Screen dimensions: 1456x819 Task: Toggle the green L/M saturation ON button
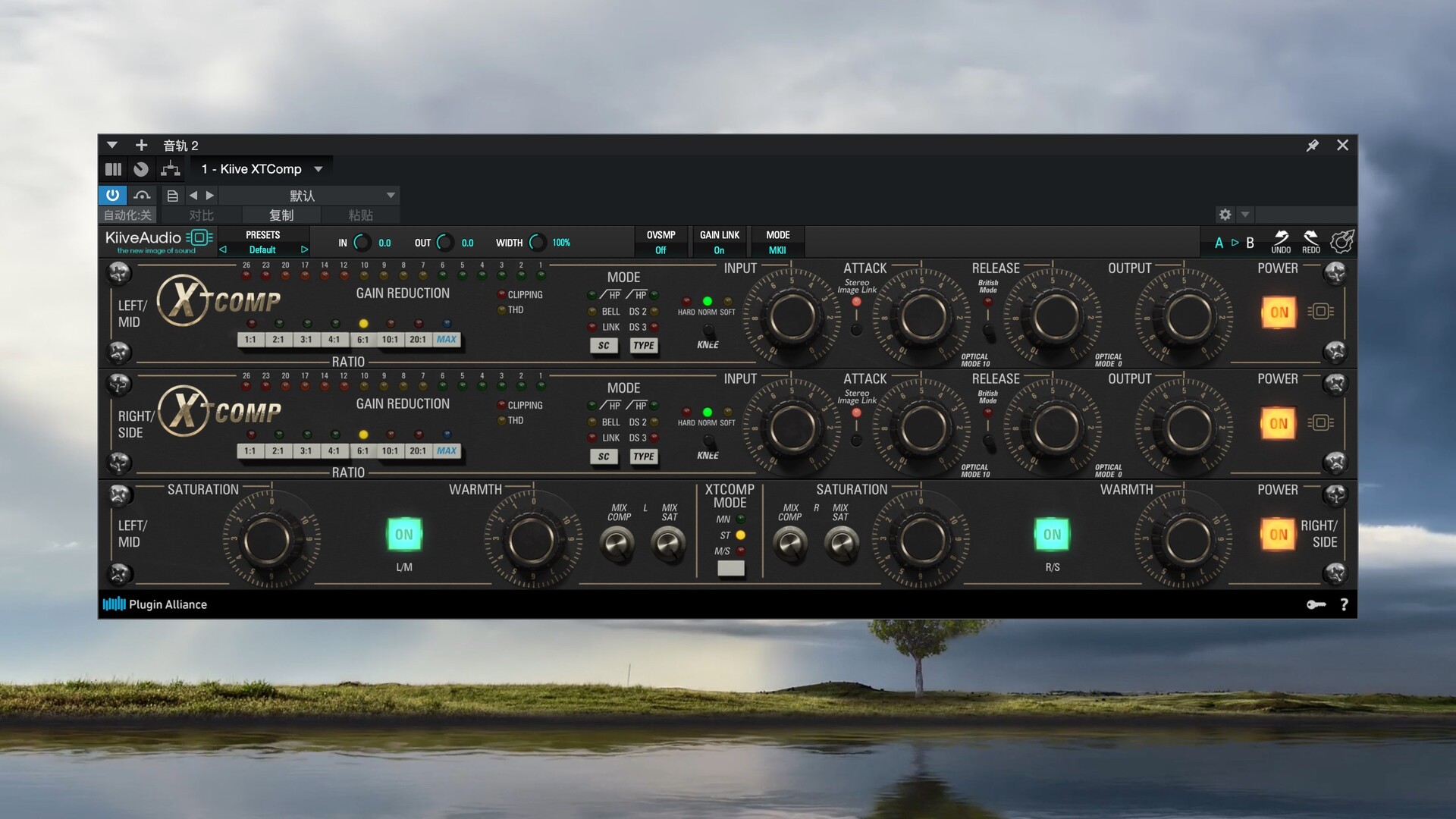pos(404,535)
